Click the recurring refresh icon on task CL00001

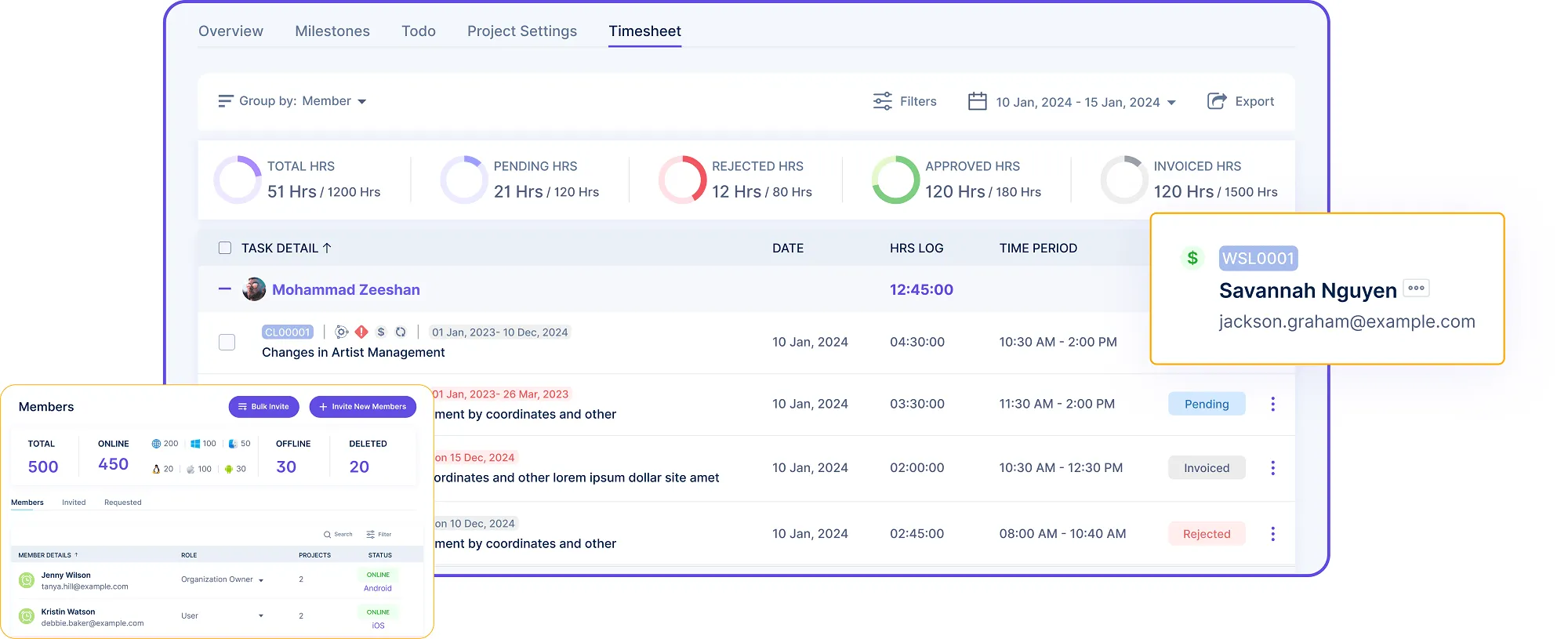coord(401,332)
